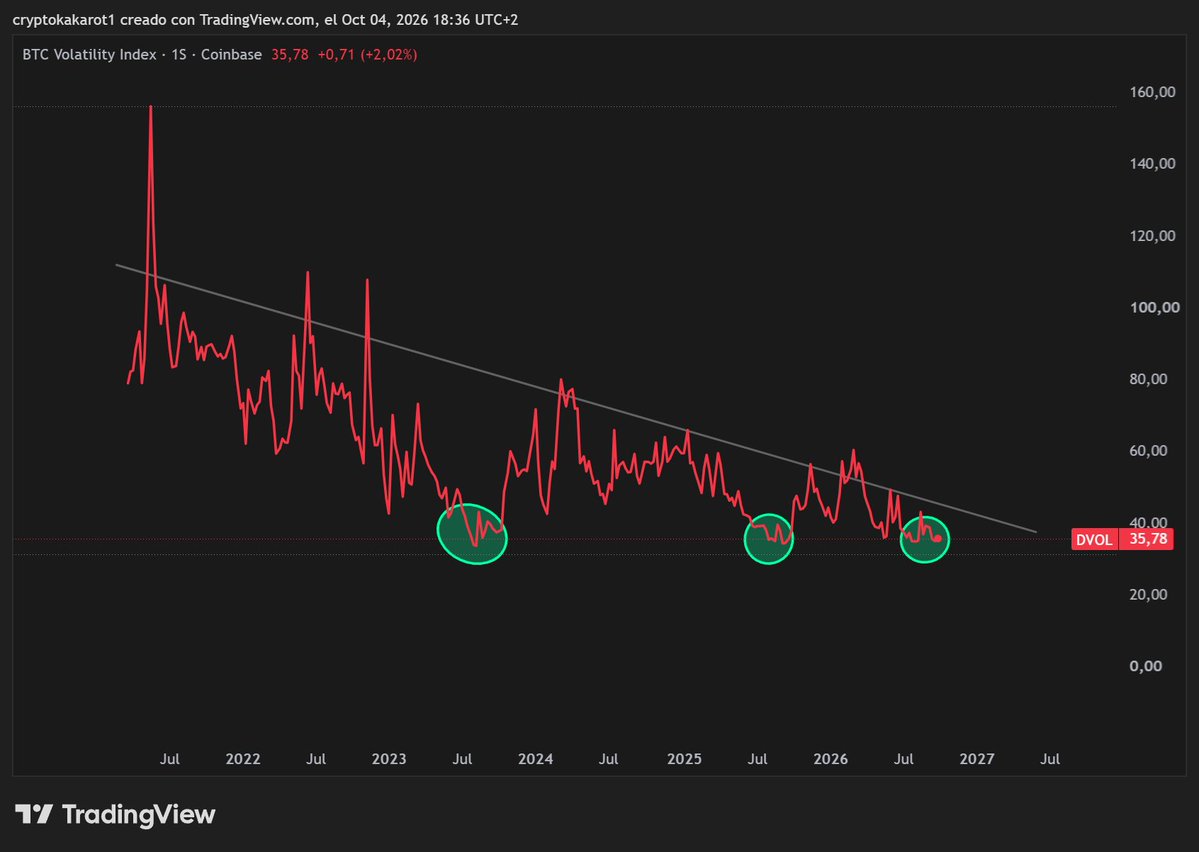
Task: Click the change value +0,71 (+2,02%)
Action: 368,54
